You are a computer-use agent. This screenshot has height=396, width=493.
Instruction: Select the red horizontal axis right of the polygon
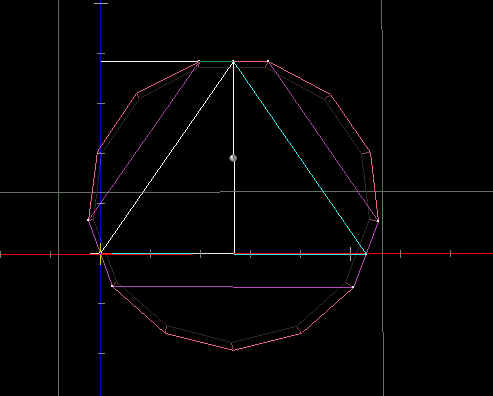click(430, 254)
